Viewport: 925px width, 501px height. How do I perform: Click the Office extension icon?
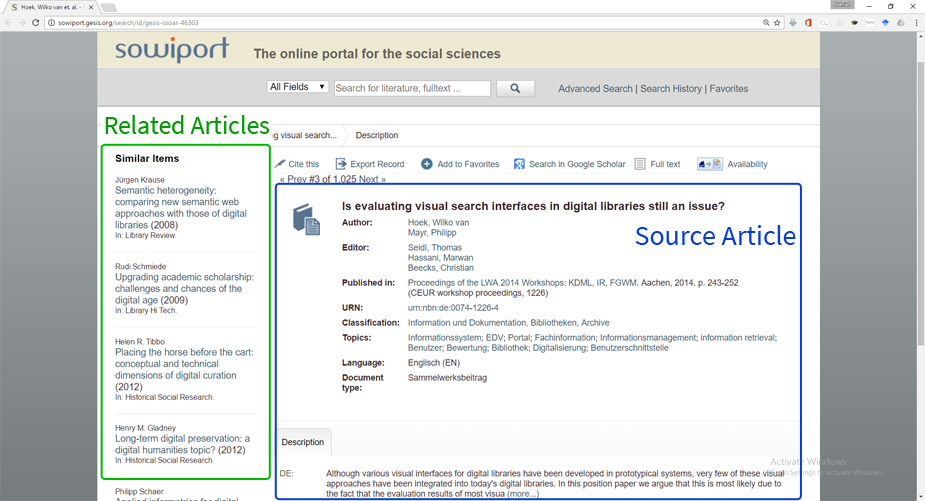(808, 22)
